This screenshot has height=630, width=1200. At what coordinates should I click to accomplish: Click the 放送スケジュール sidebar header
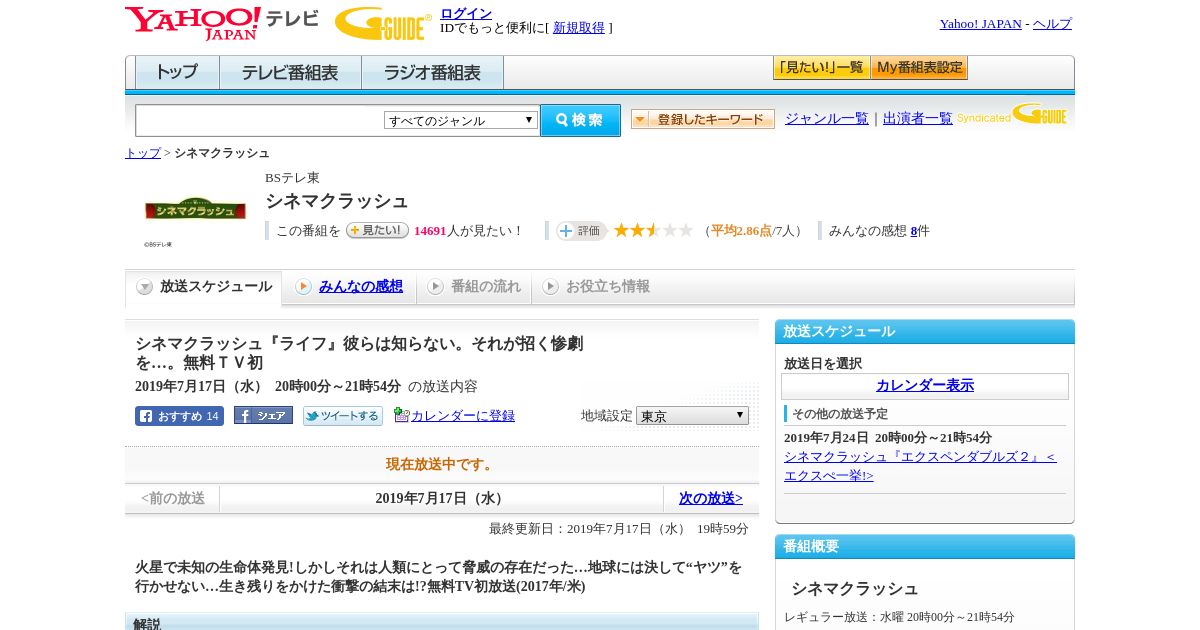[925, 332]
